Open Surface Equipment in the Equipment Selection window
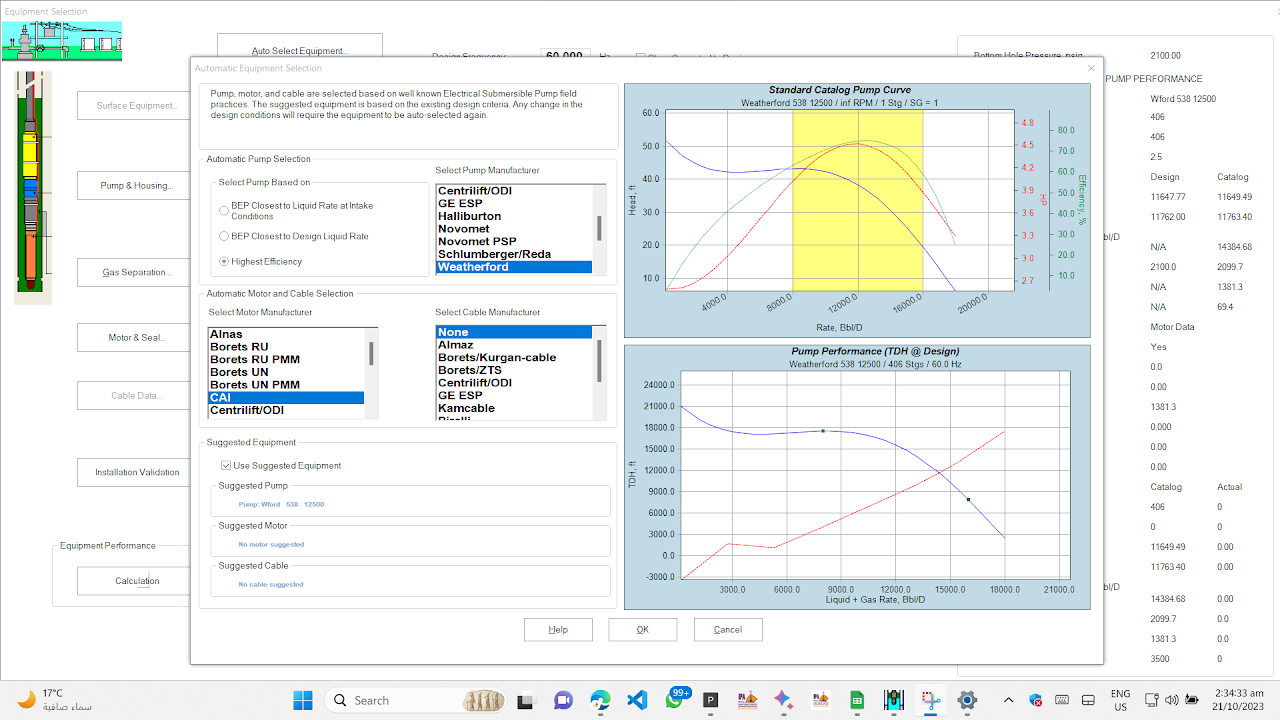This screenshot has height=720, width=1280. 135,105
